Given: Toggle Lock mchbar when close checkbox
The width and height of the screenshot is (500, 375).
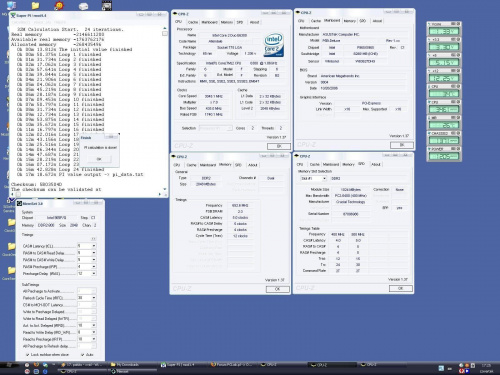Looking at the screenshot, I should click(x=27, y=355).
